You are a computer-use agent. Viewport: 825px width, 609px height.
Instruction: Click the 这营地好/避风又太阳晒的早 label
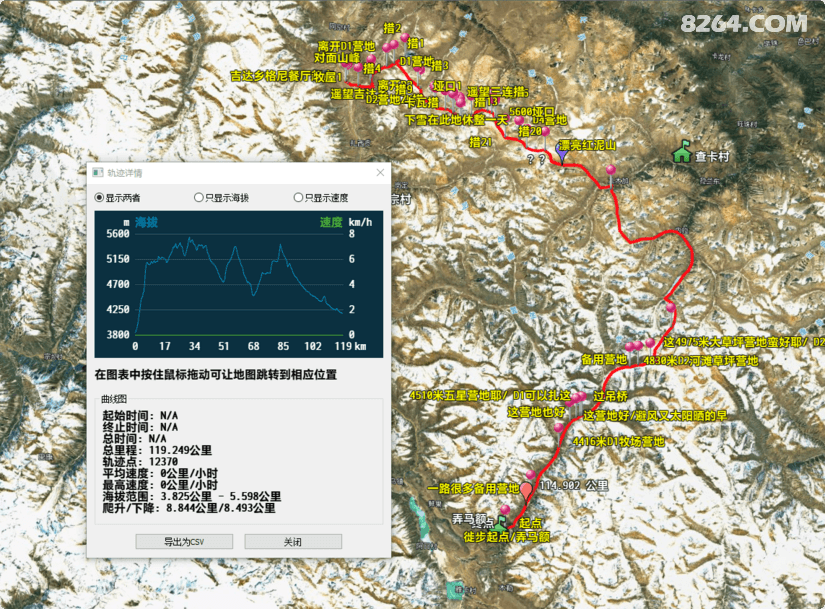tap(656, 415)
